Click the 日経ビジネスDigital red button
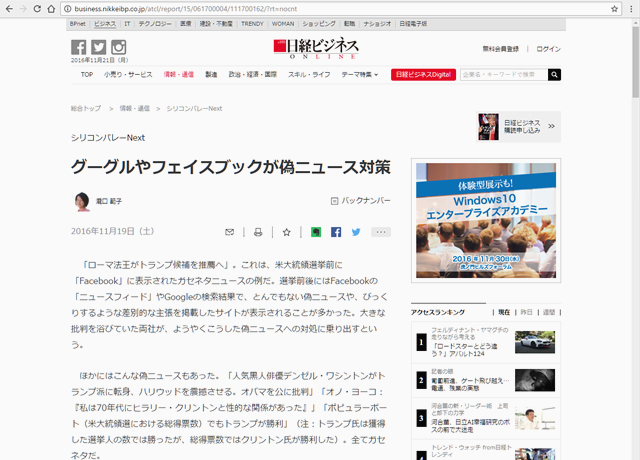 424,74
